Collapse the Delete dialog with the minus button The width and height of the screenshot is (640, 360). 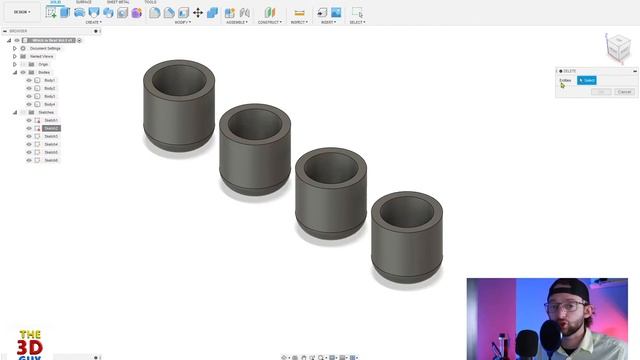635,71
